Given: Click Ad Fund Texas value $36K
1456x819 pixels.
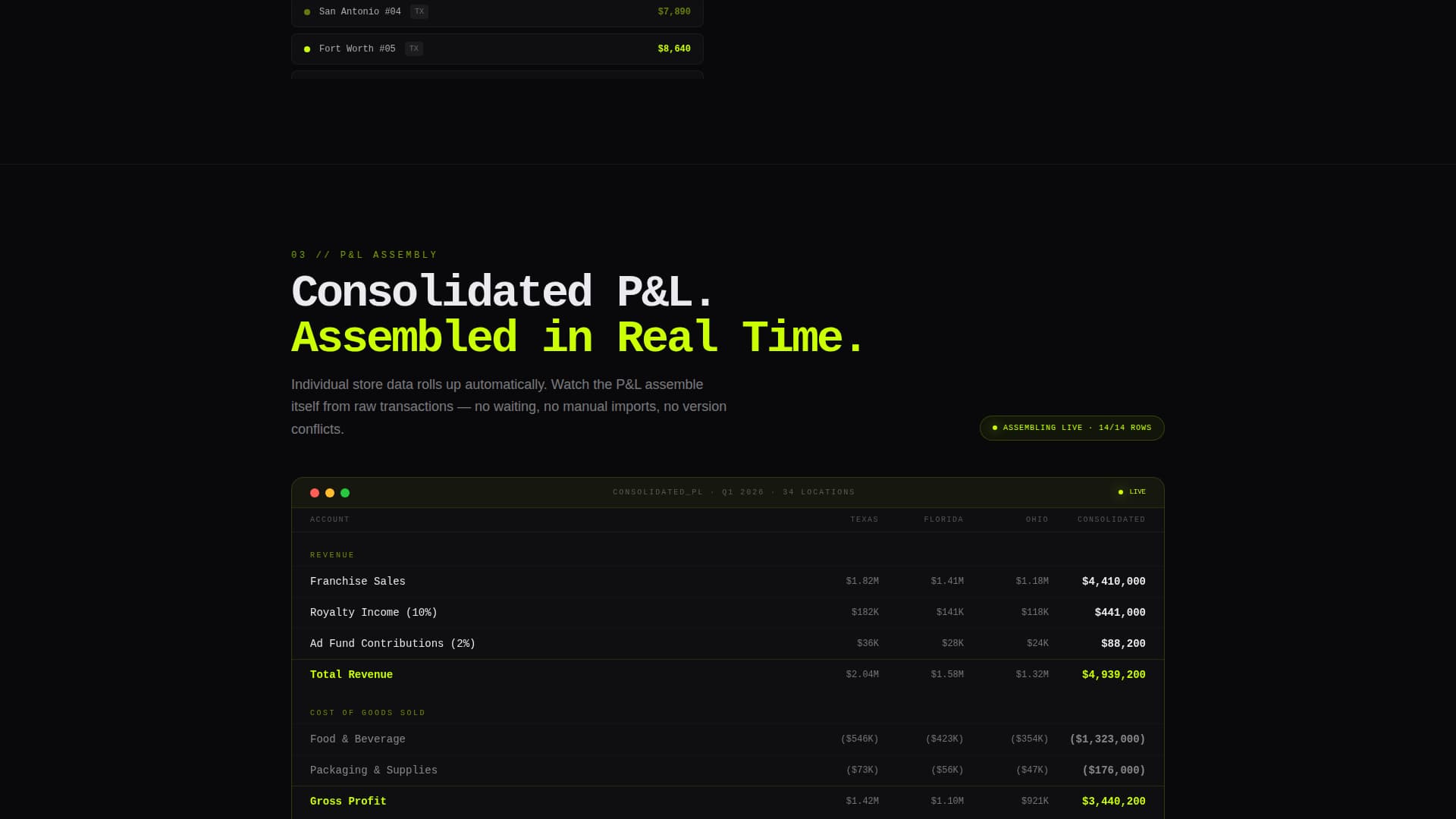Looking at the screenshot, I should pyautogui.click(x=868, y=644).
